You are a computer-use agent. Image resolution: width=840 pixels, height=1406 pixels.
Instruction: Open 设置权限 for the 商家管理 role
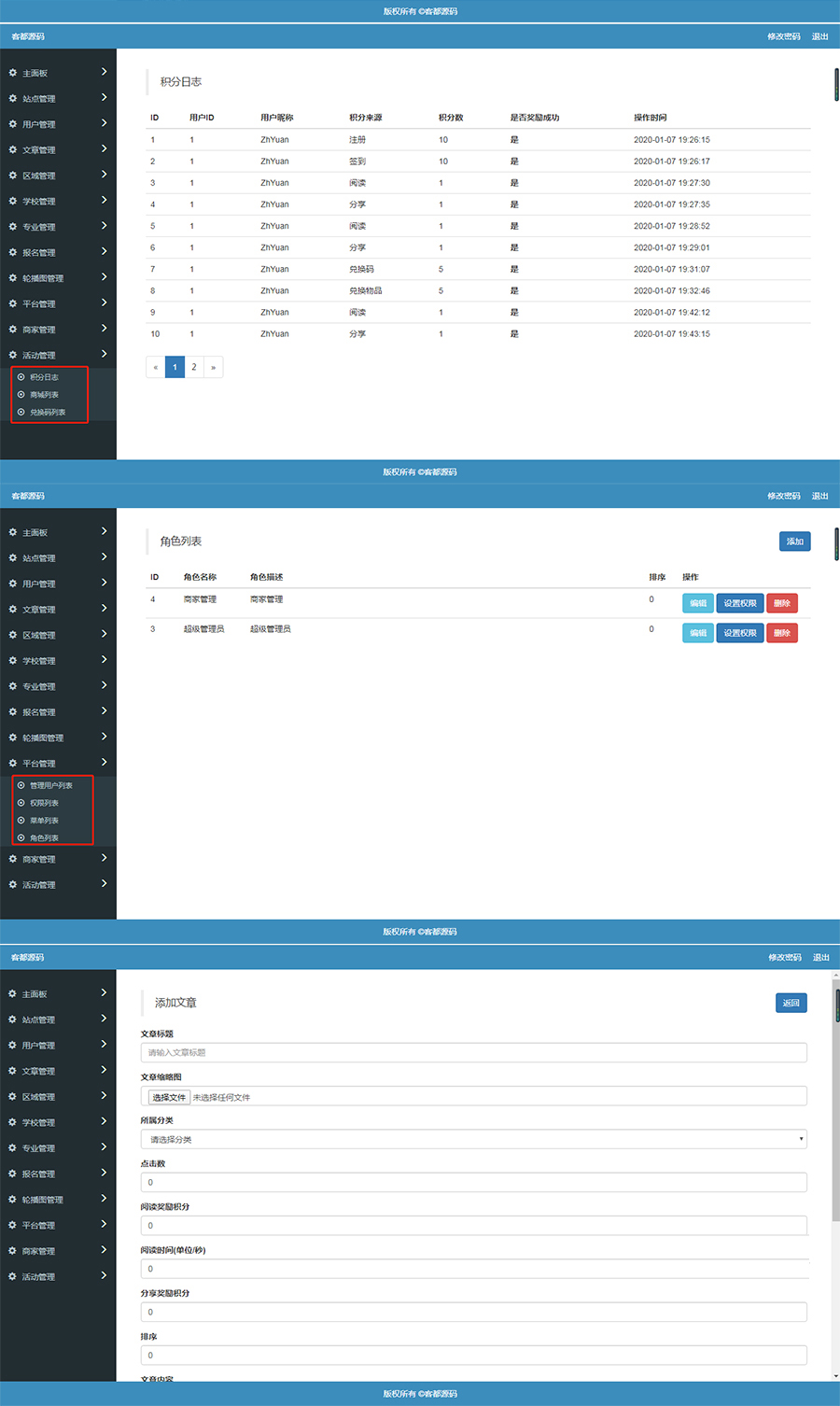click(x=739, y=603)
